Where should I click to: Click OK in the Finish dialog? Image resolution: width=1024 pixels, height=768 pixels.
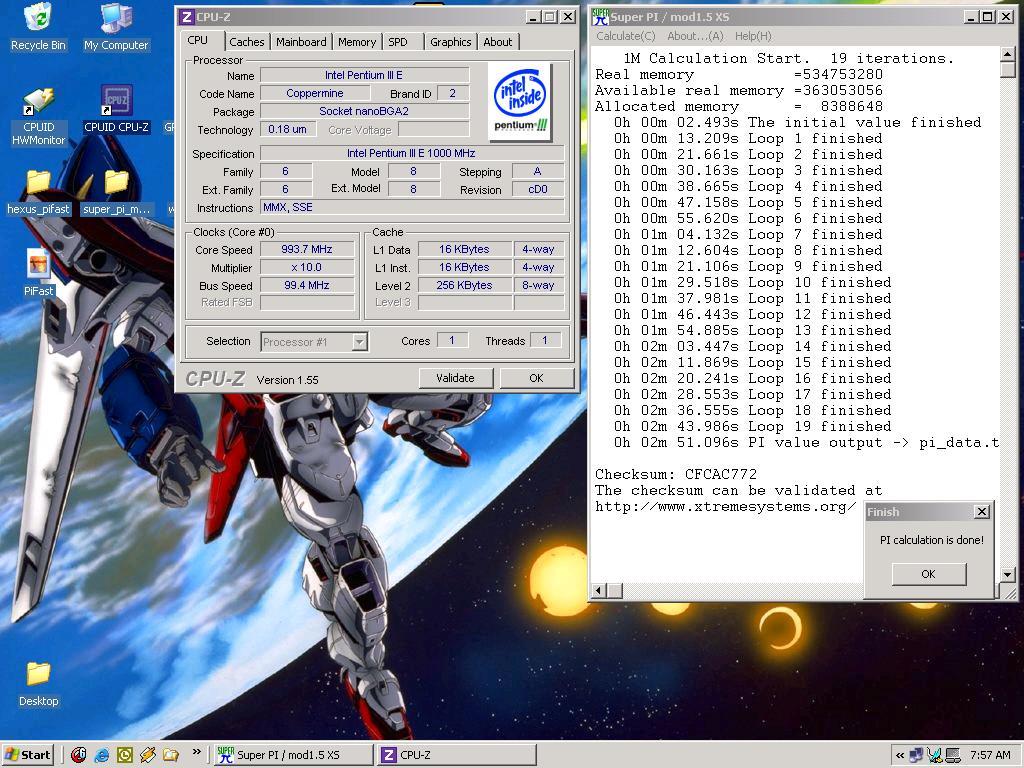tap(928, 574)
